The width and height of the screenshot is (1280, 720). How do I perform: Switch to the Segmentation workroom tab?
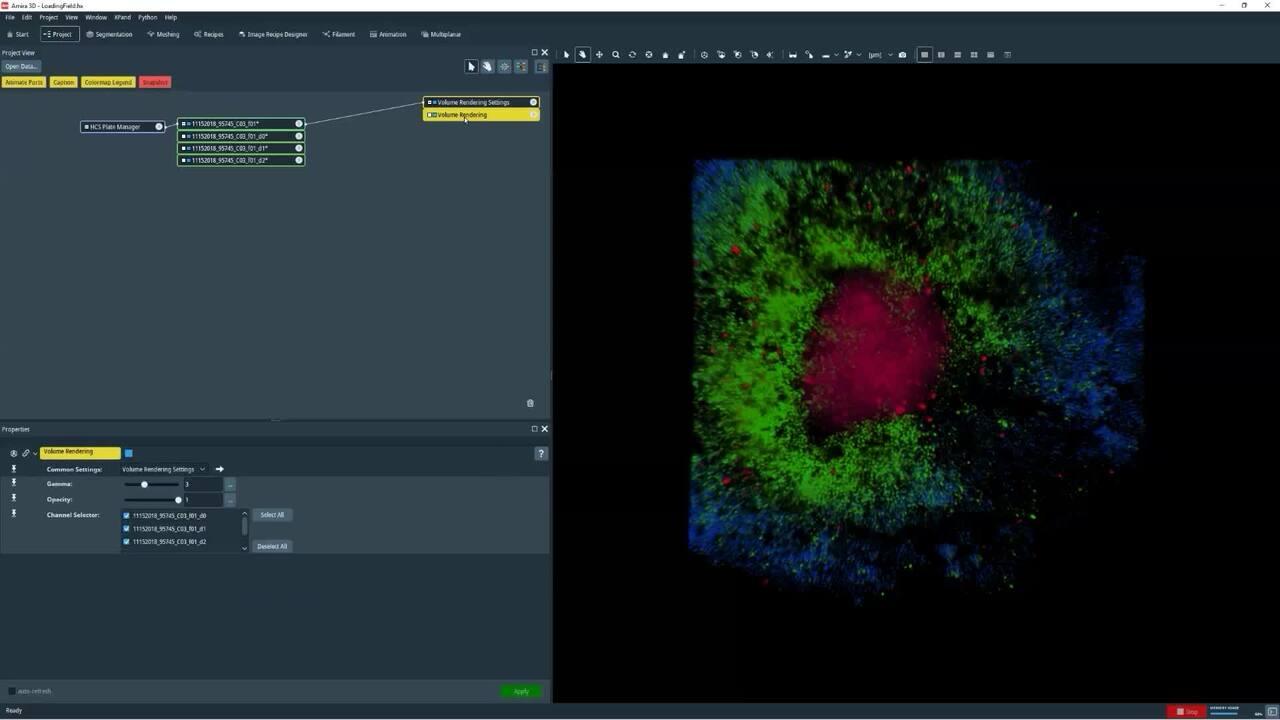pos(109,34)
